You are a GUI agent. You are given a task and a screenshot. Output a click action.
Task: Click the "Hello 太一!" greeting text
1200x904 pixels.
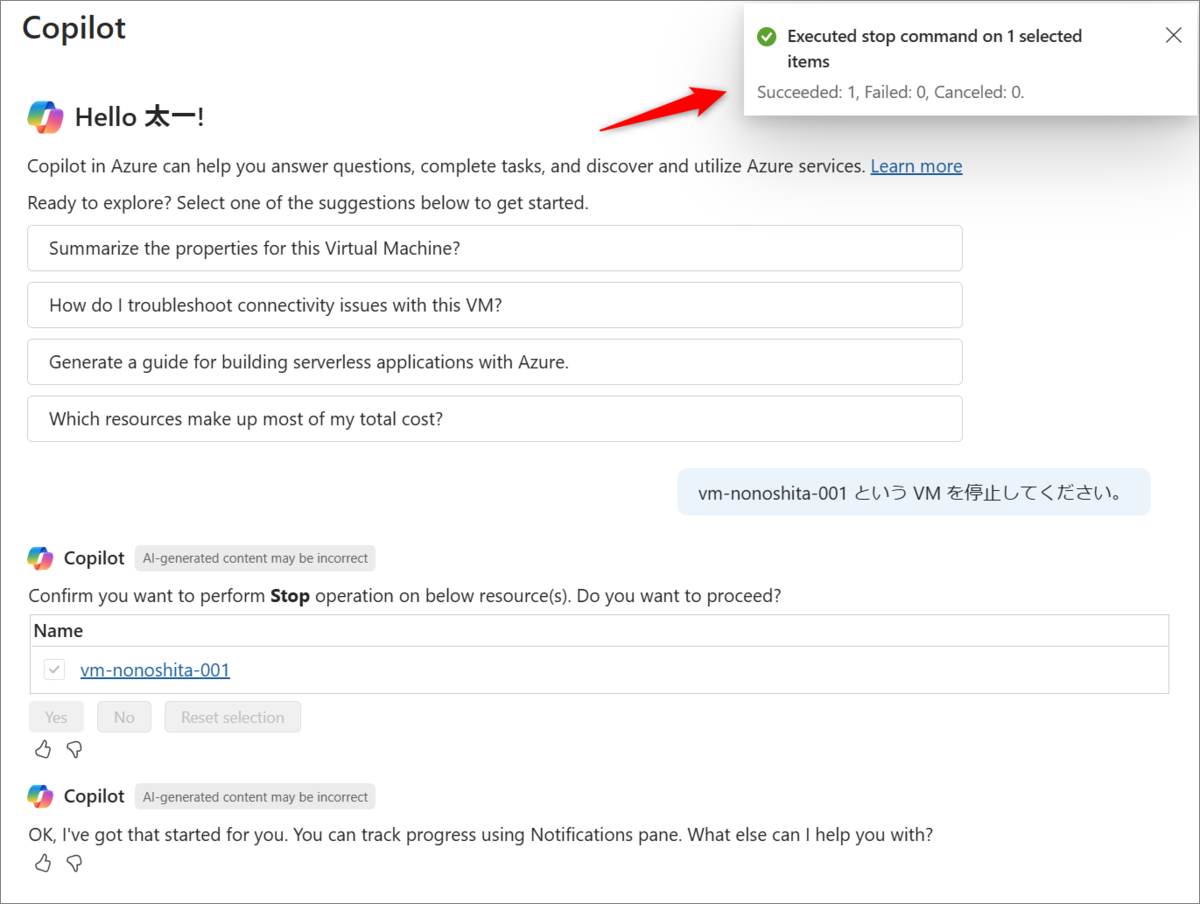139,117
